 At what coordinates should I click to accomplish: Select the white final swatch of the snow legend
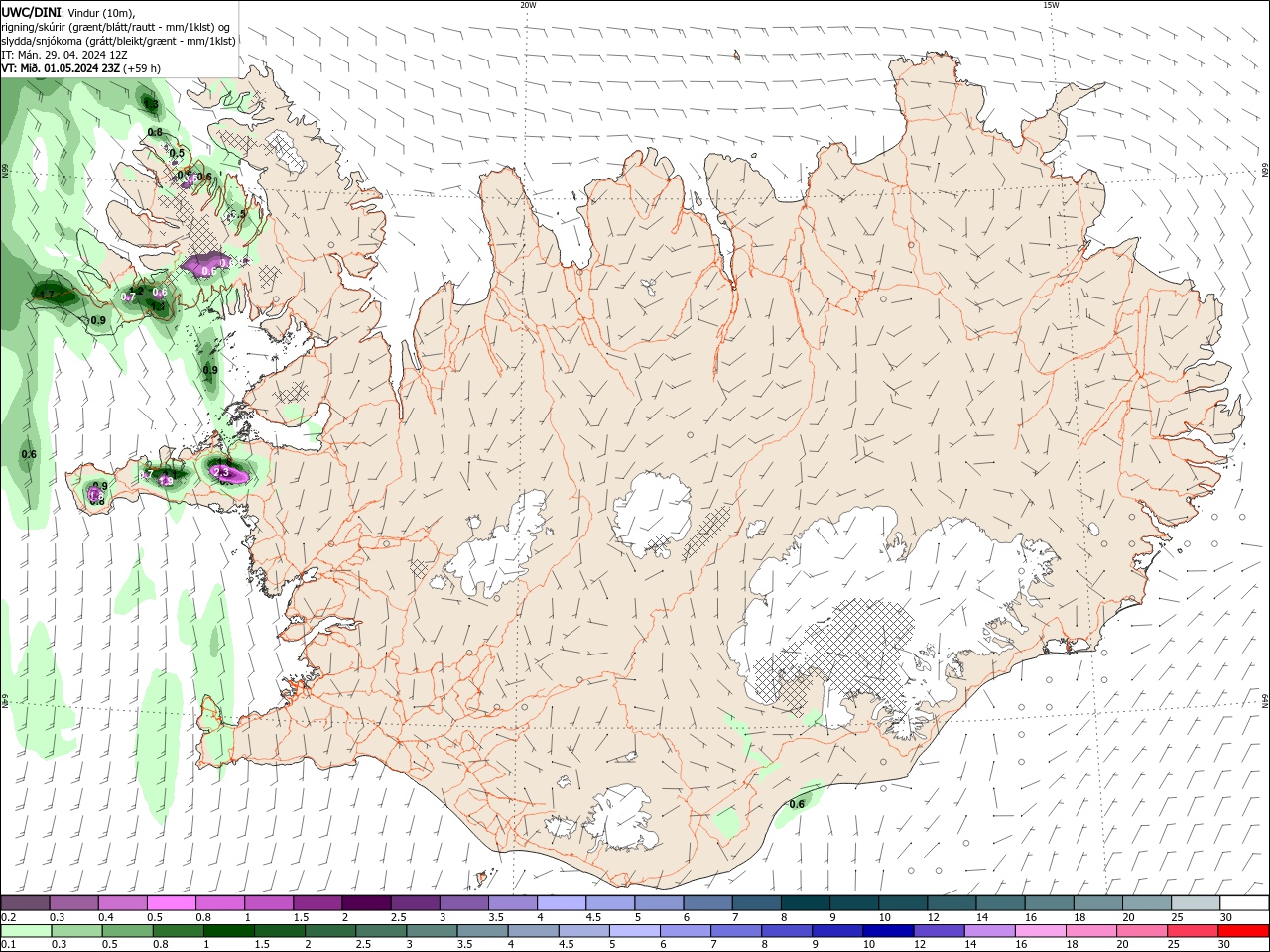click(x=1244, y=903)
